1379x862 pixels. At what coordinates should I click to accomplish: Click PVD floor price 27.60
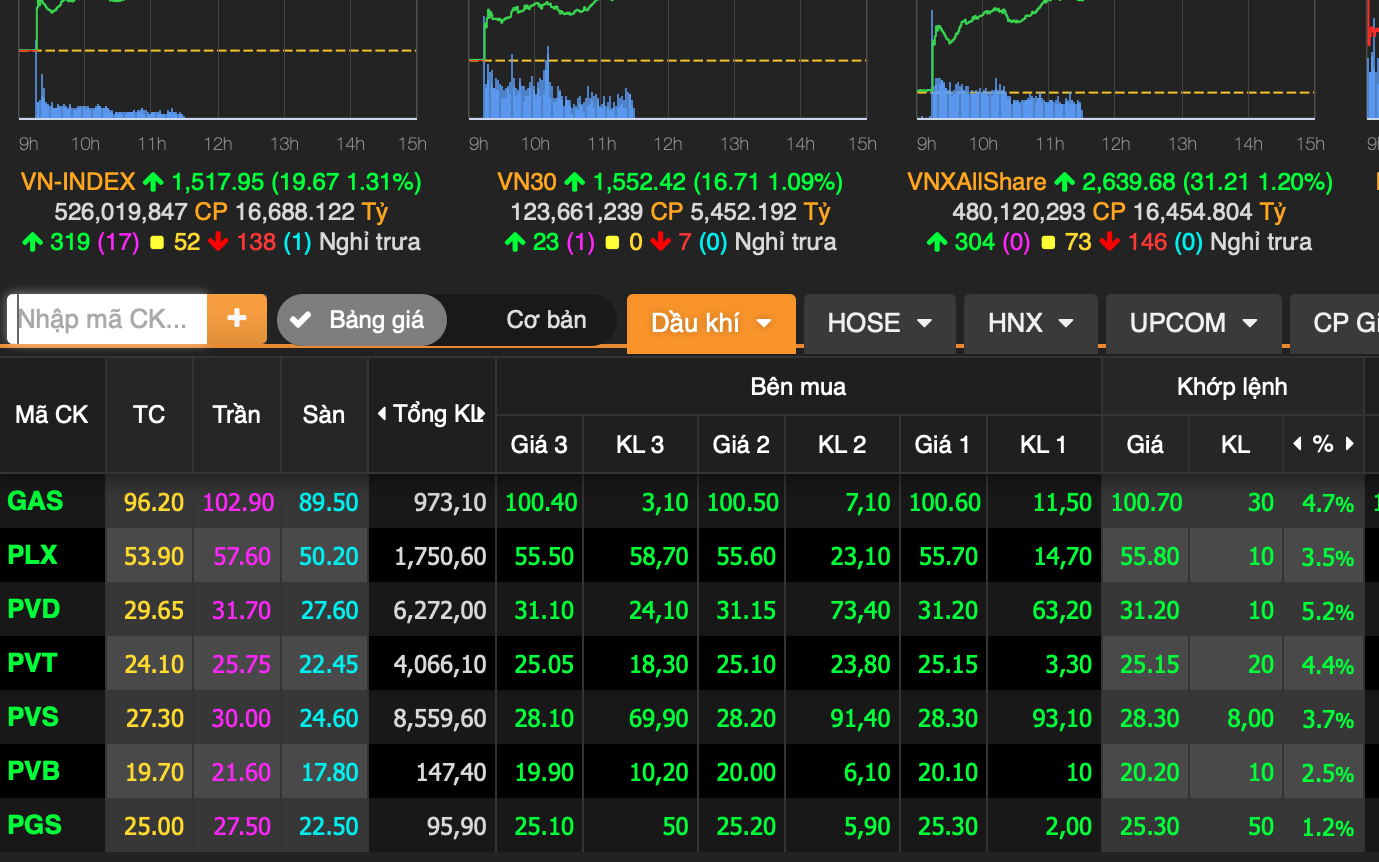(x=329, y=610)
